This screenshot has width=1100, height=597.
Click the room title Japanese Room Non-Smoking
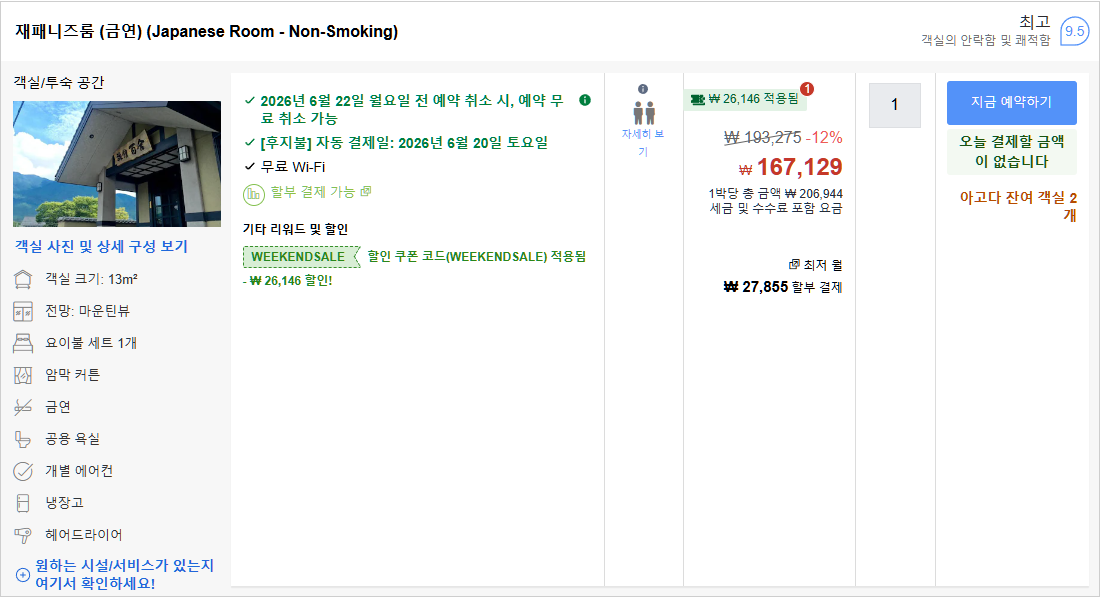[x=206, y=32]
